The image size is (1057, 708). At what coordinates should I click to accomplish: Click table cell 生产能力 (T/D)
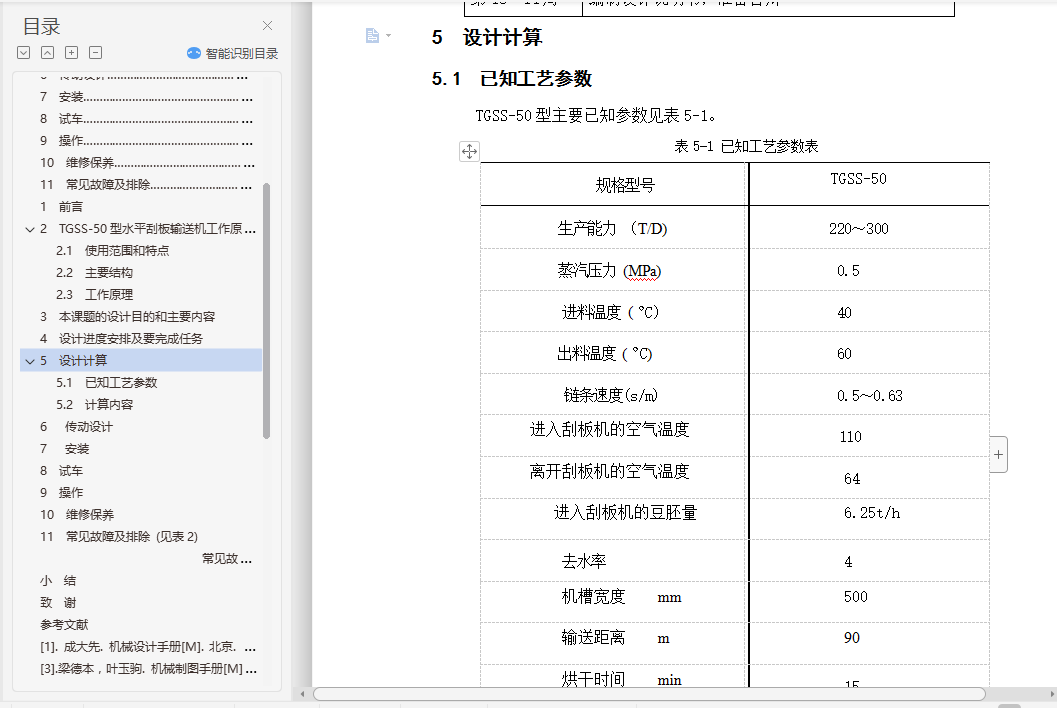pos(612,229)
